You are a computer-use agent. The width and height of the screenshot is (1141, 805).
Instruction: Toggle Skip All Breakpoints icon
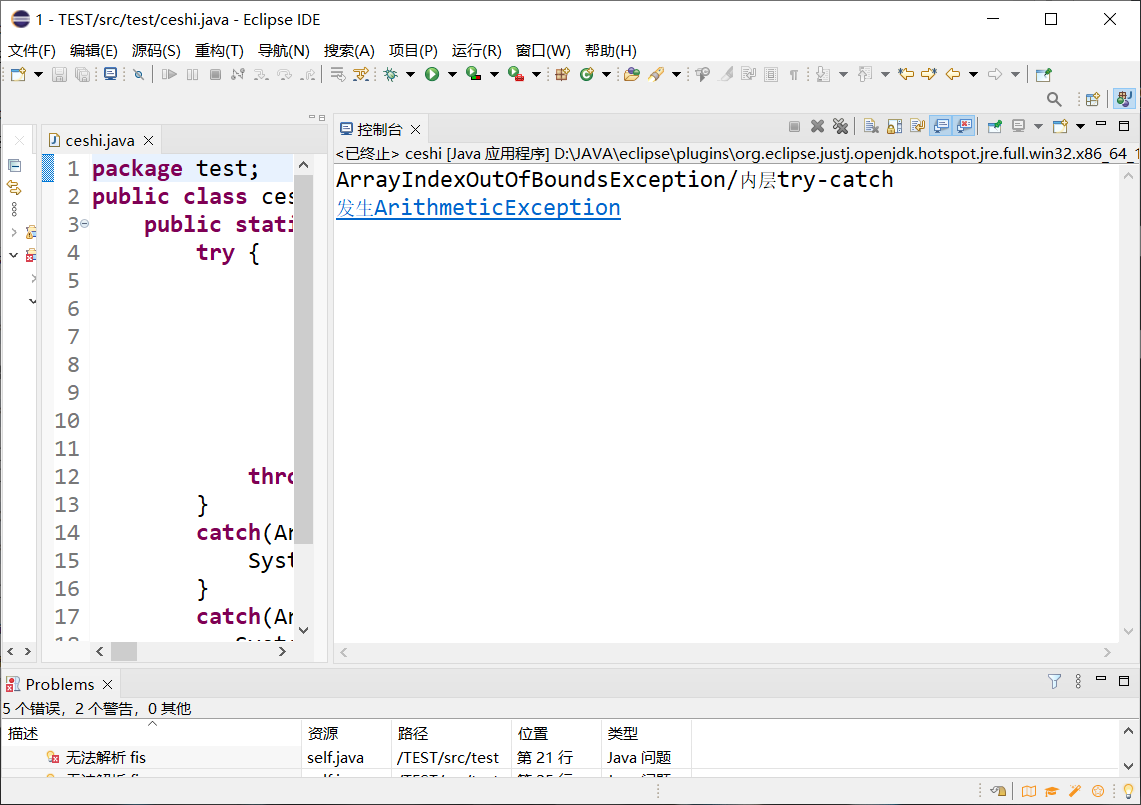[x=138, y=74]
